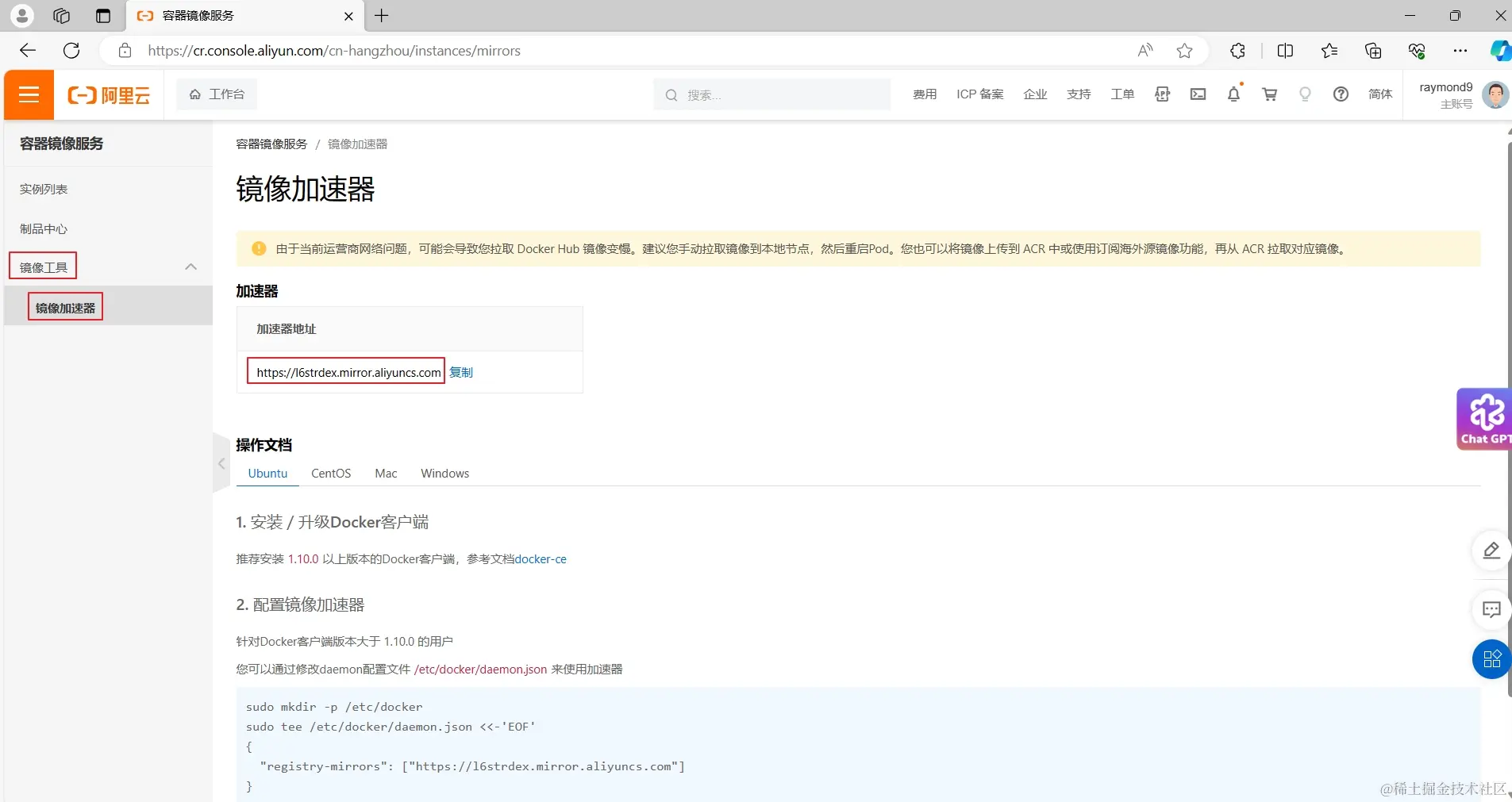Open browser profile icon
Viewport: 1512px width, 802px height.
pyautogui.click(x=22, y=15)
